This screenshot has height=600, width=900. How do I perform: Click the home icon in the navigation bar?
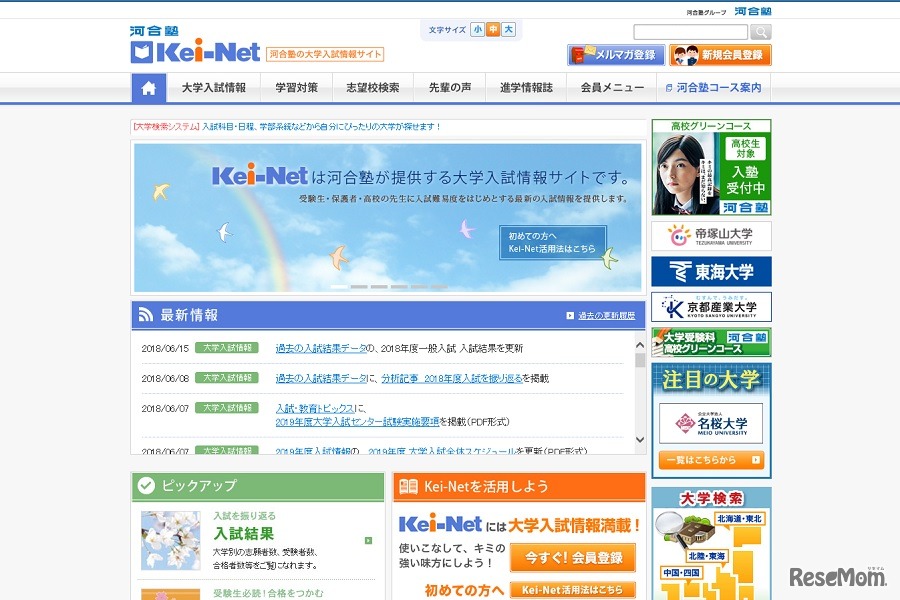tap(148, 88)
